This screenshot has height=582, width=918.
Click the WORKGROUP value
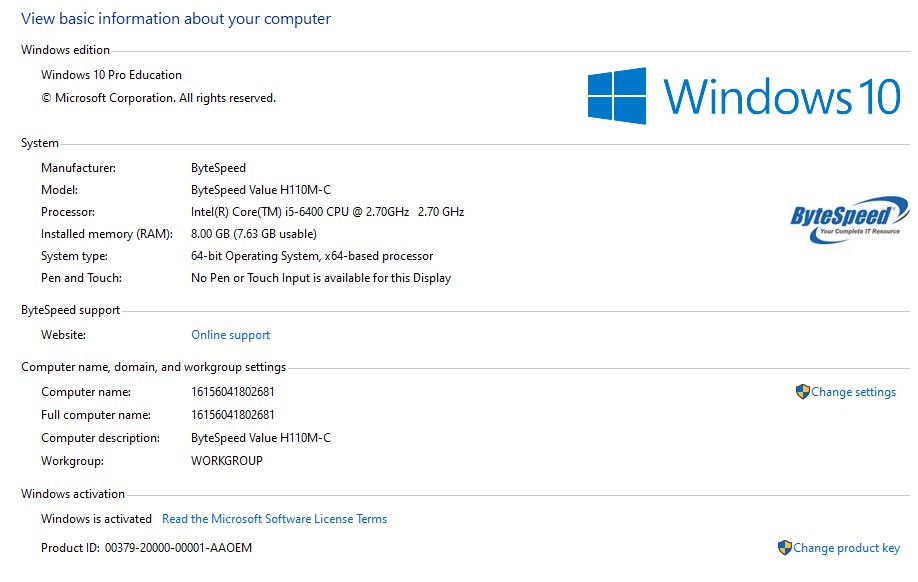pyautogui.click(x=226, y=461)
